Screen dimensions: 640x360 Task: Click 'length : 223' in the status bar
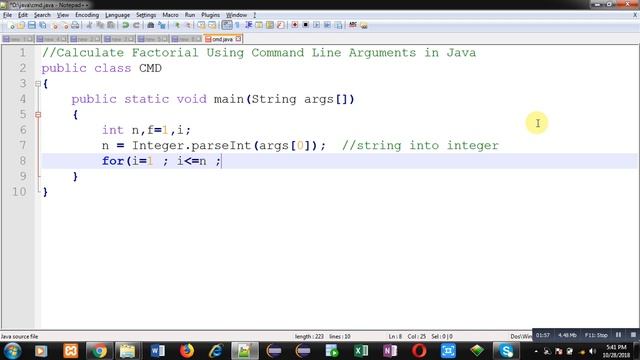[309, 337]
